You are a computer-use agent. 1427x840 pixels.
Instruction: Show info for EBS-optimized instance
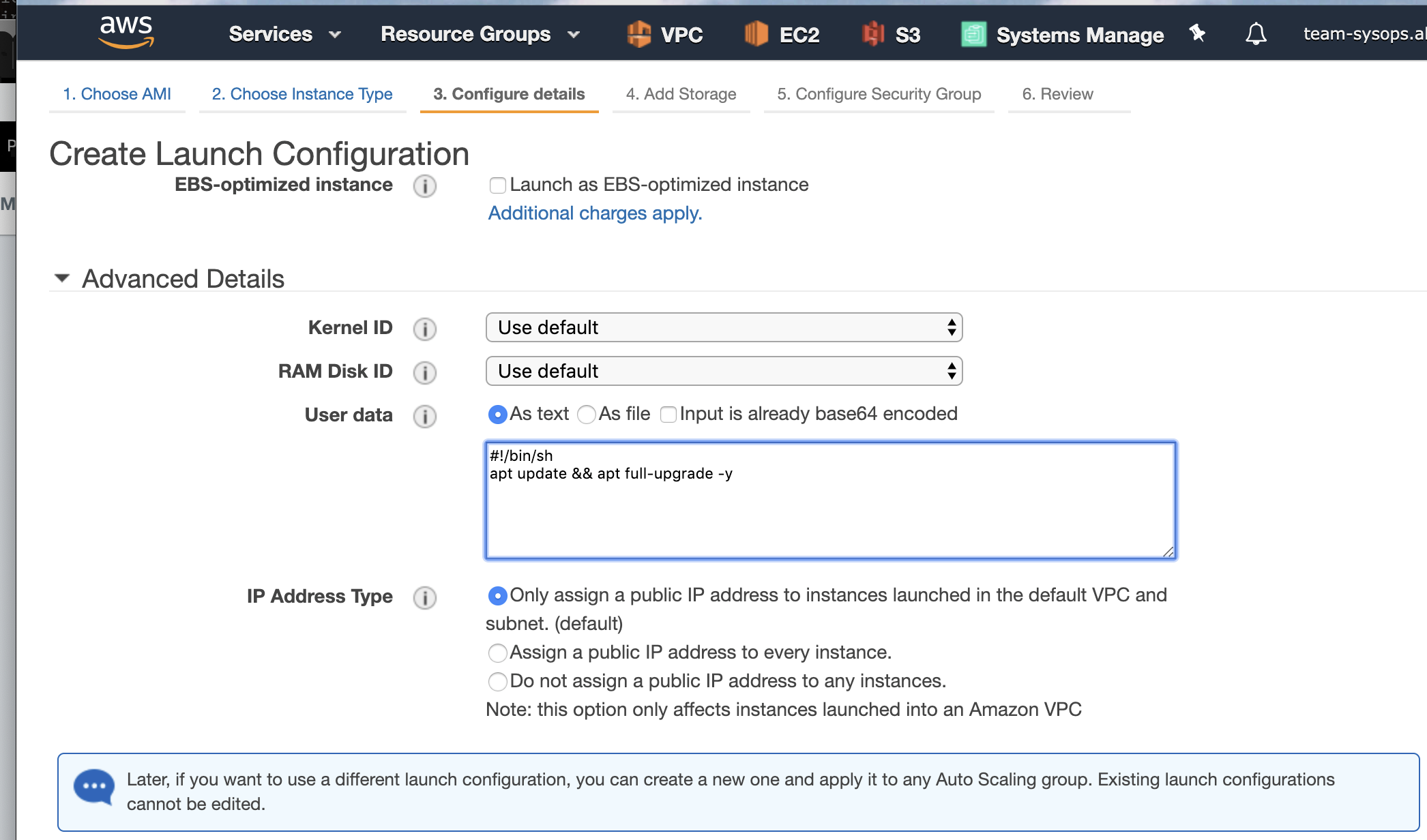[425, 186]
